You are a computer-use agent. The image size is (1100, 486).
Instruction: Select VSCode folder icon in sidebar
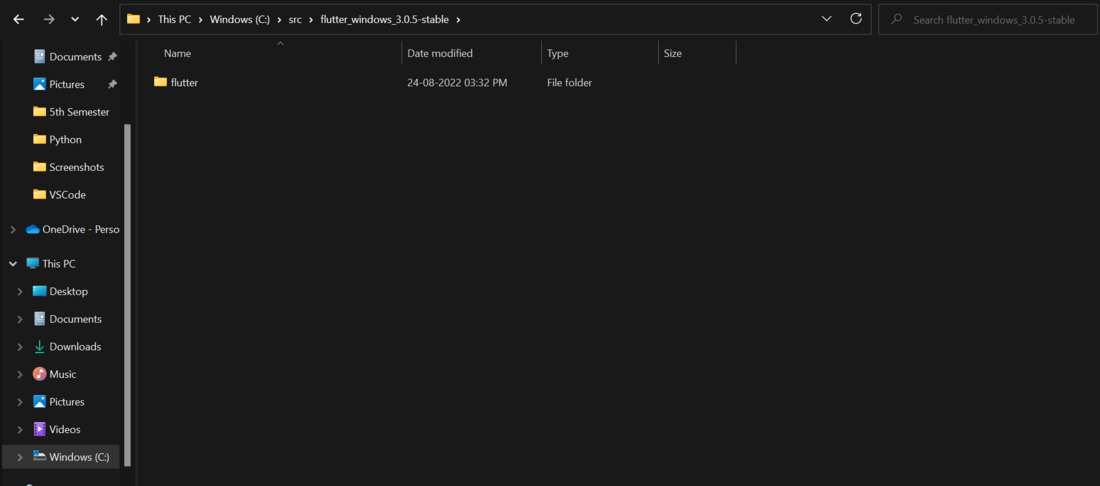pyautogui.click(x=39, y=194)
